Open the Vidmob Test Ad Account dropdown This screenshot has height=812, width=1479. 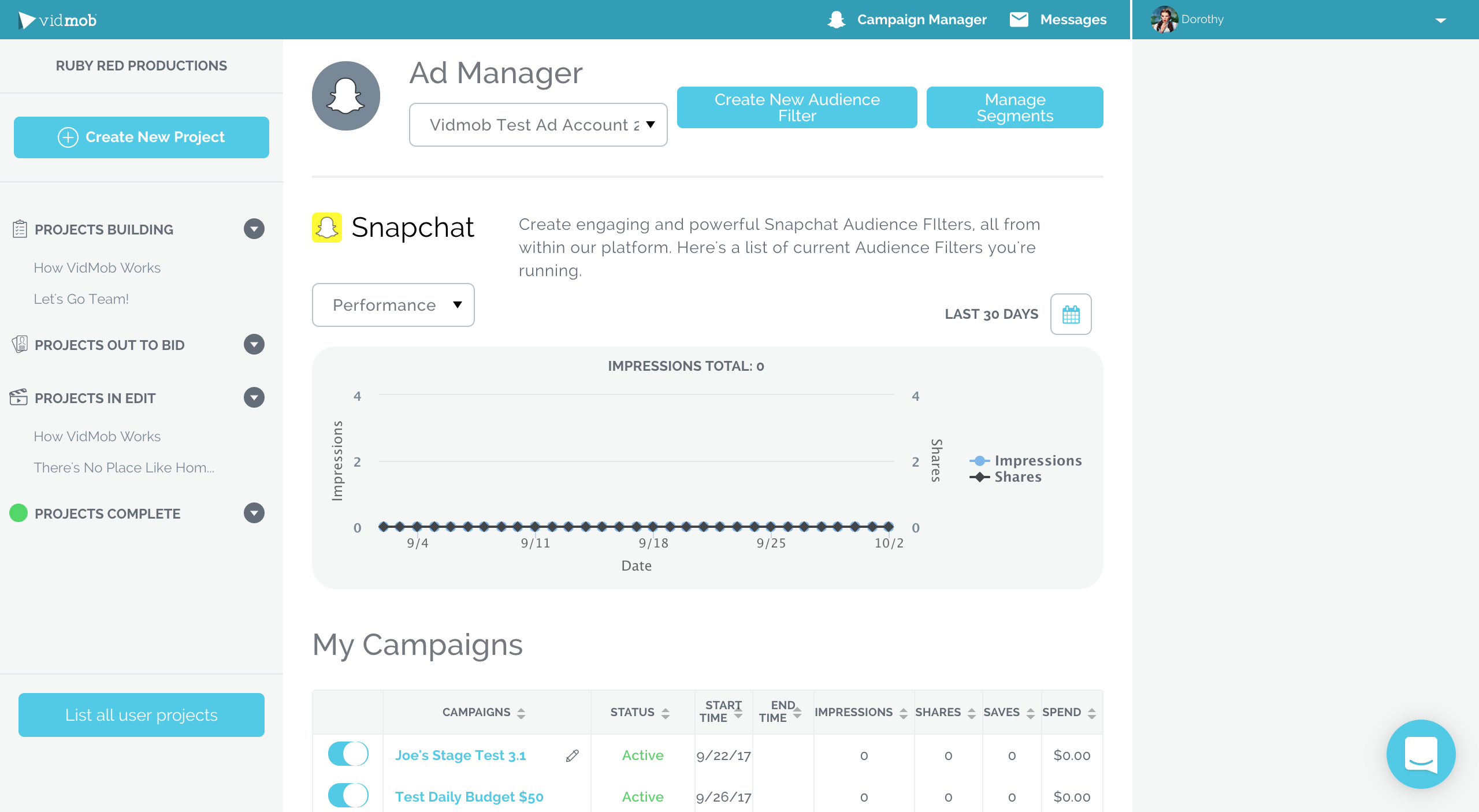538,125
